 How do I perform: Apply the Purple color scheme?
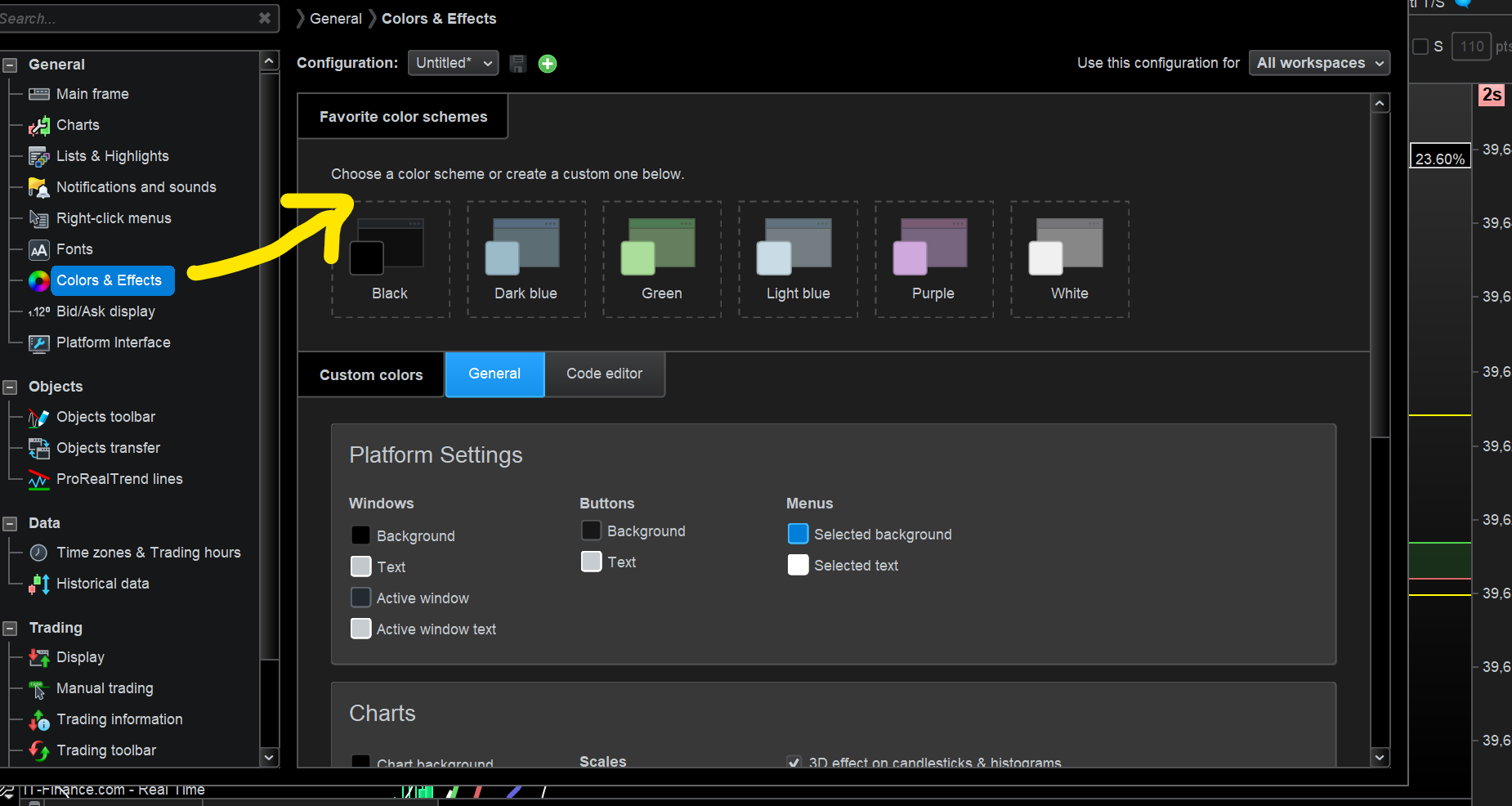933,259
